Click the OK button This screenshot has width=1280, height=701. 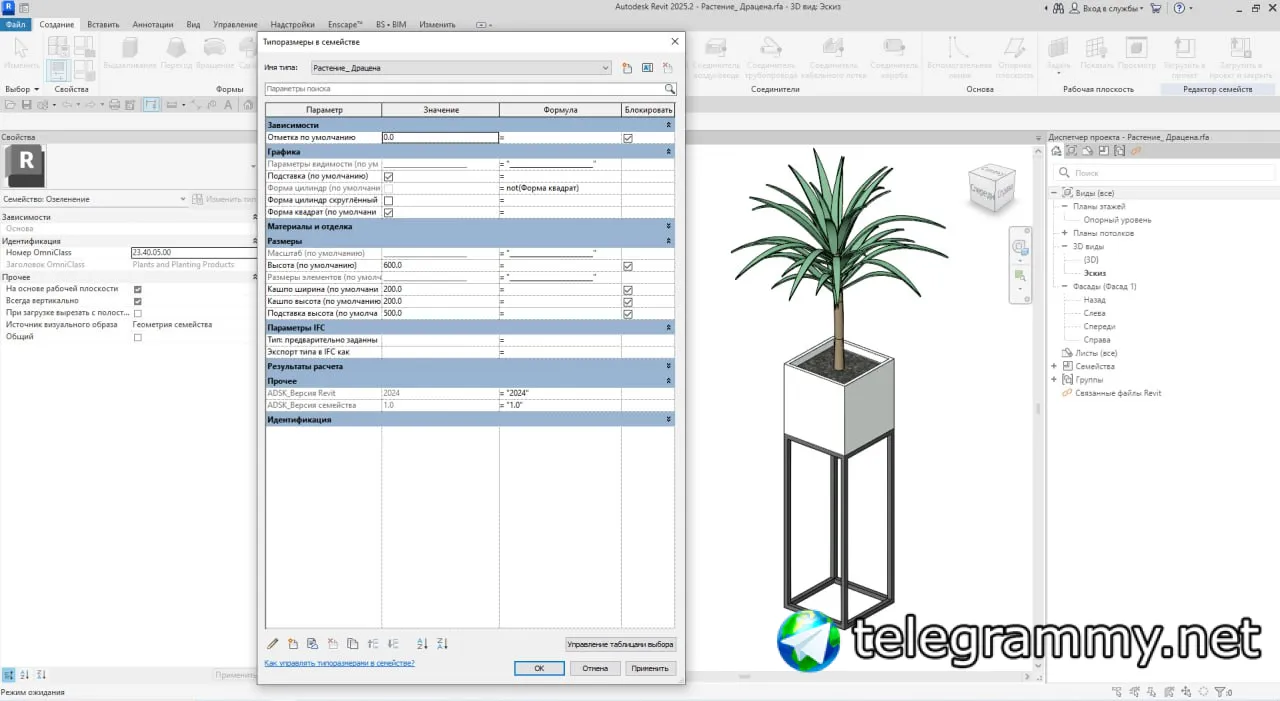[539, 668]
